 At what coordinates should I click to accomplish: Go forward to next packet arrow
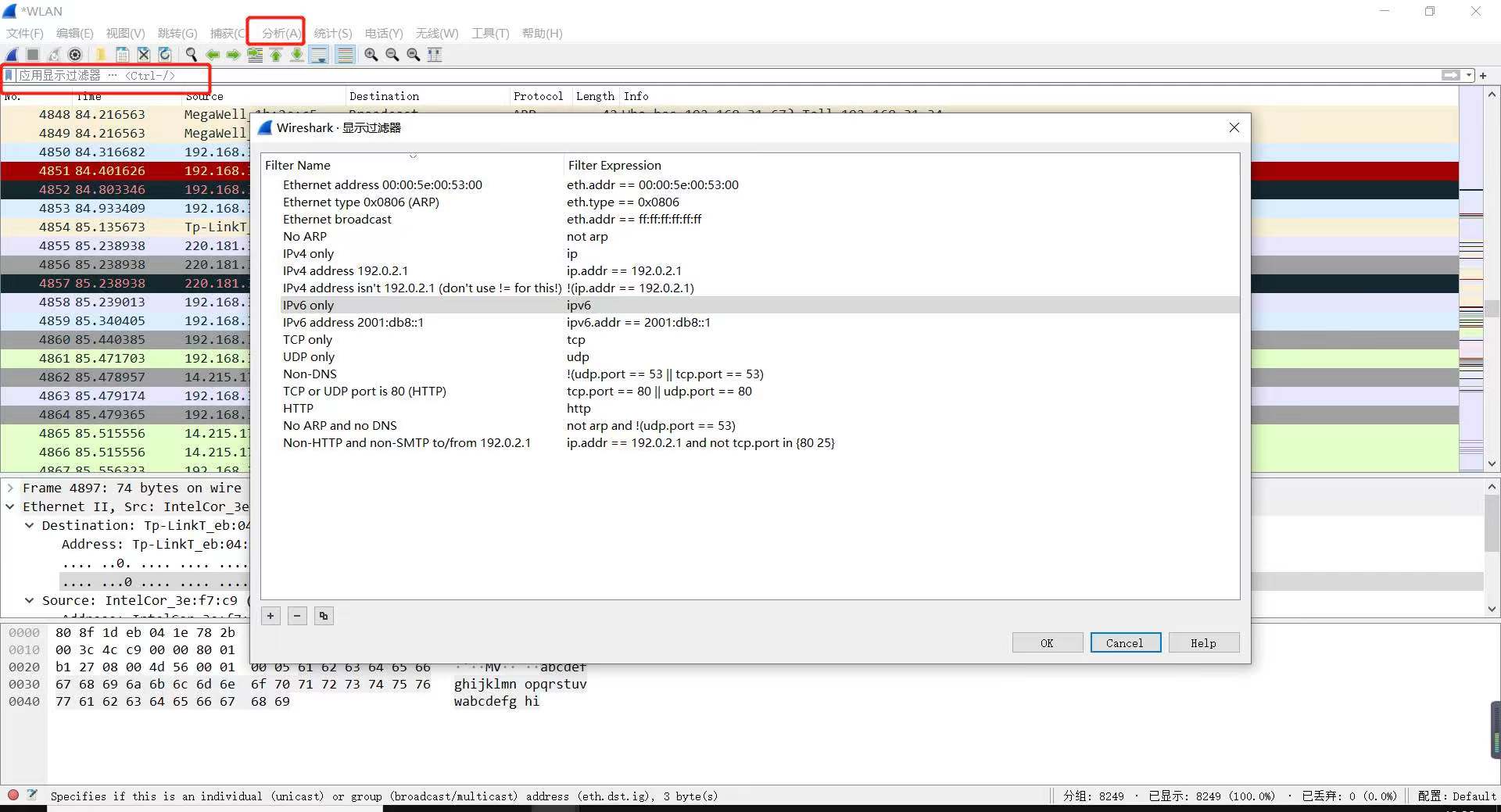233,55
